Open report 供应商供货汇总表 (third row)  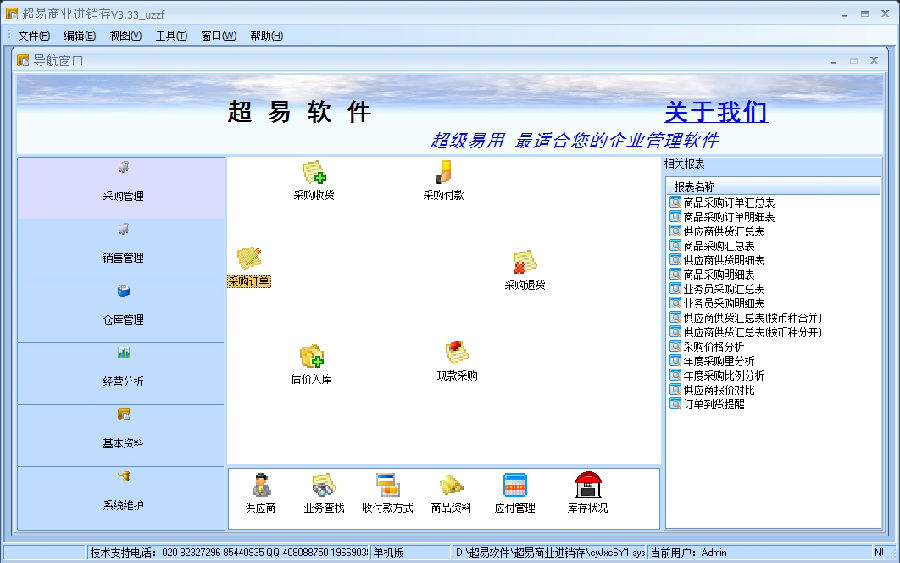(x=717, y=231)
